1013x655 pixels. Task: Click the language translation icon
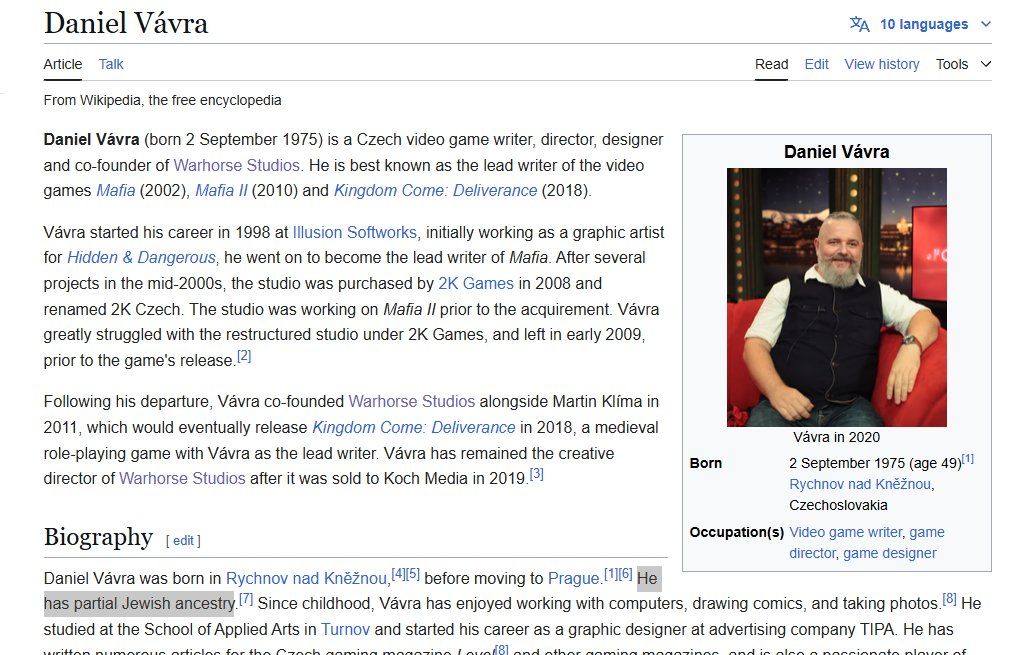859,24
